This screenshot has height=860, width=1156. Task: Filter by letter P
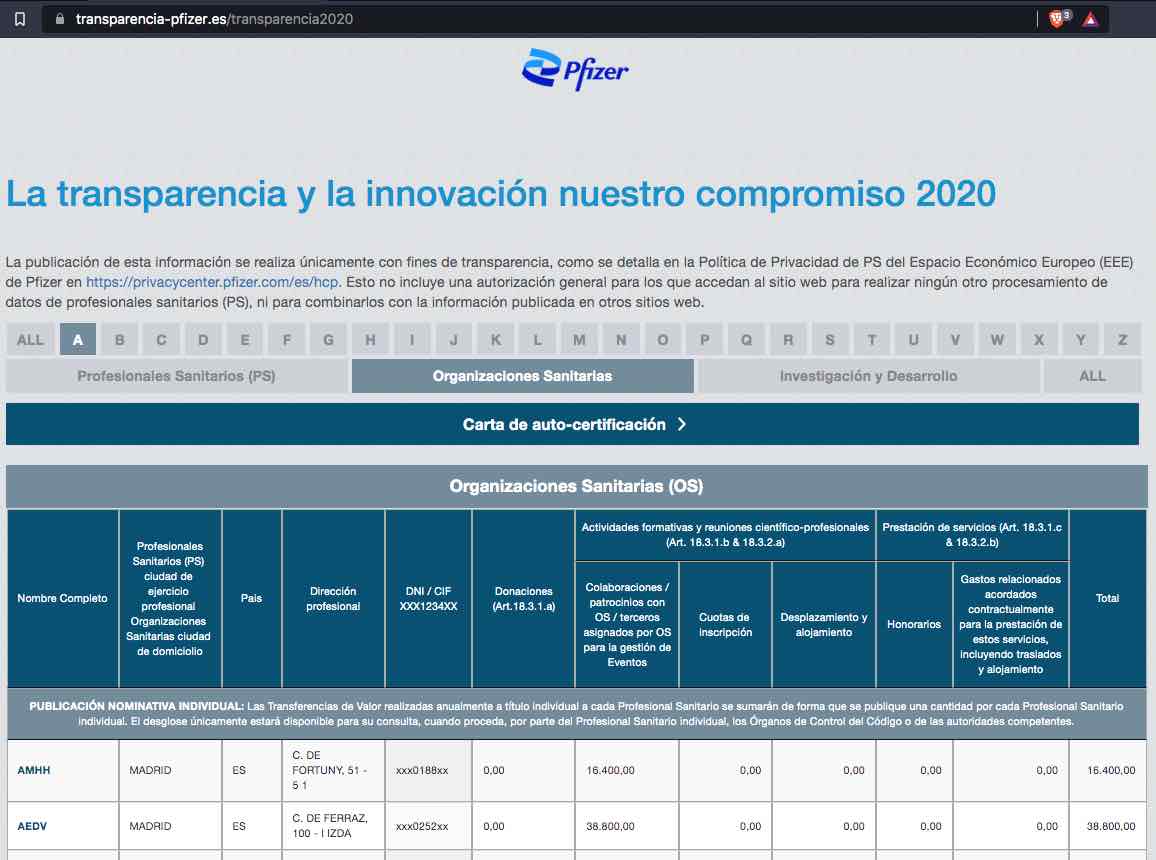tap(705, 340)
